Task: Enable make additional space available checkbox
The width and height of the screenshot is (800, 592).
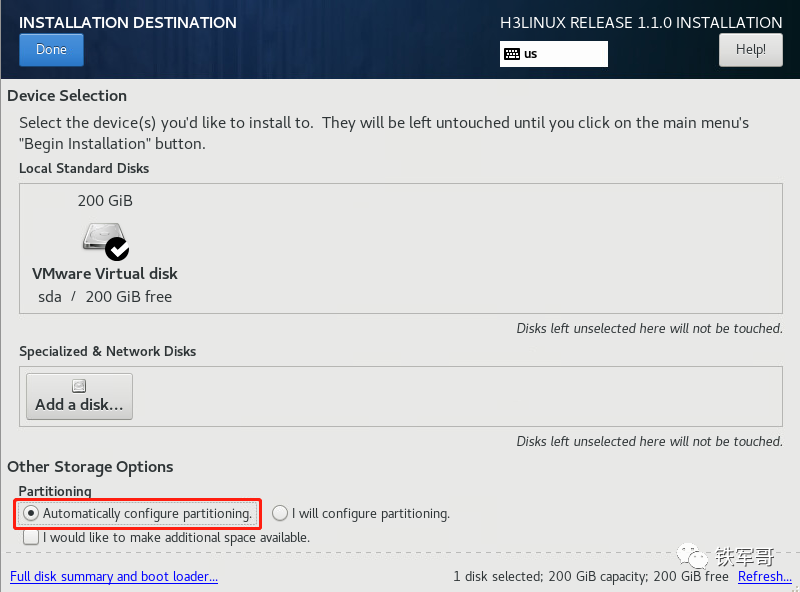Action: coord(31,537)
